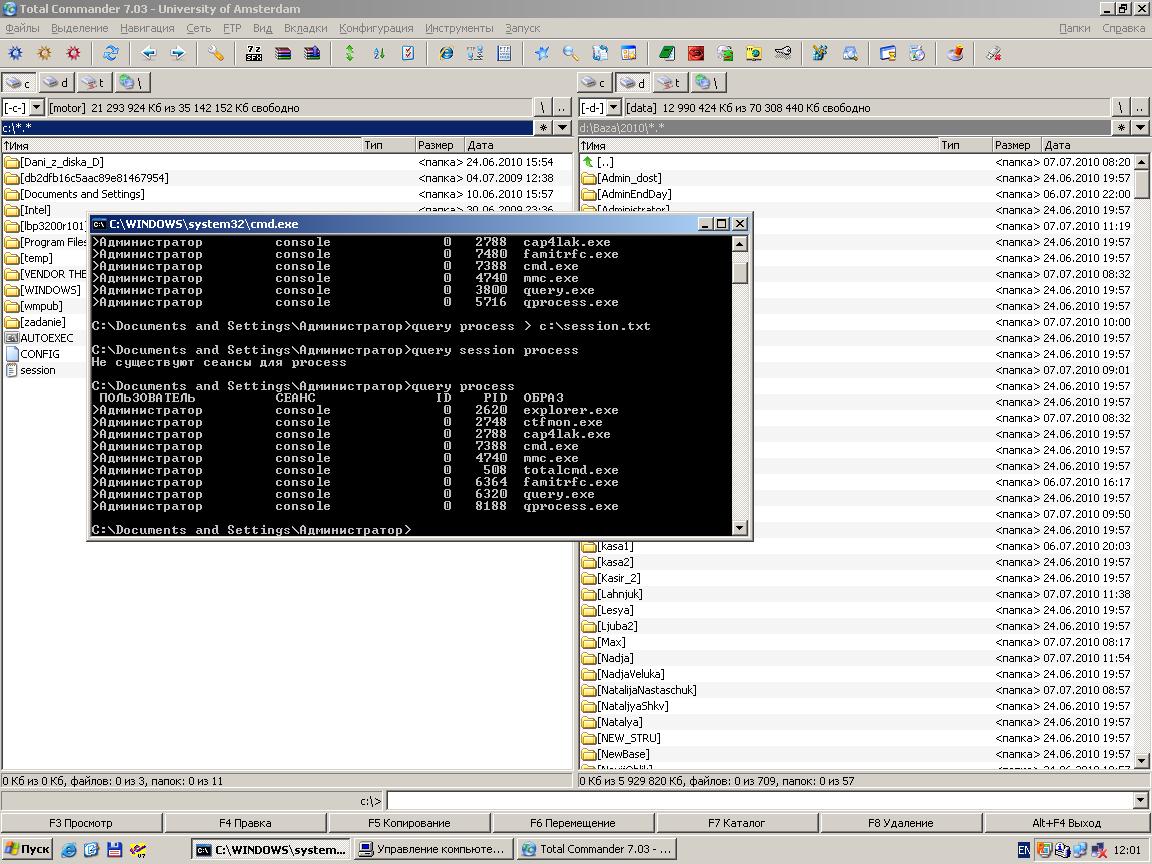Open the Конфигурация menu

[376, 28]
